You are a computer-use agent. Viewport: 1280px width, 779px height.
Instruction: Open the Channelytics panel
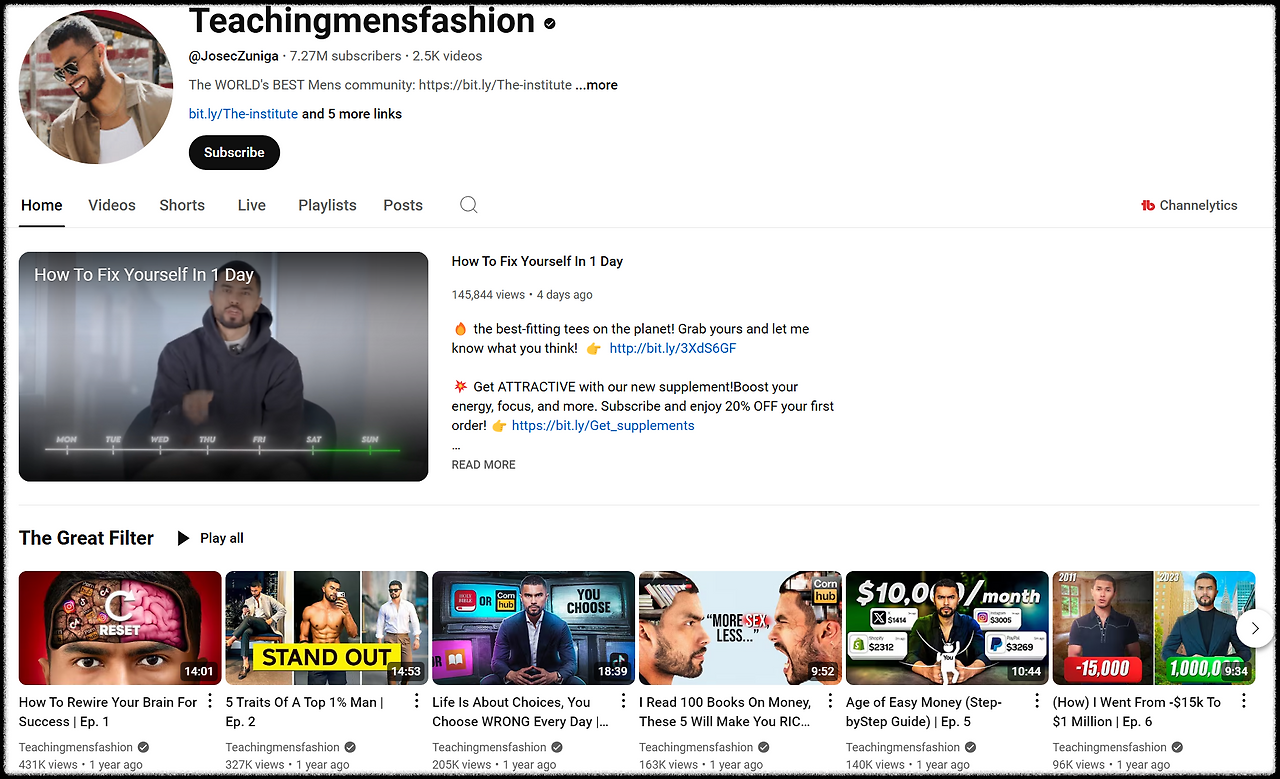tap(1189, 205)
